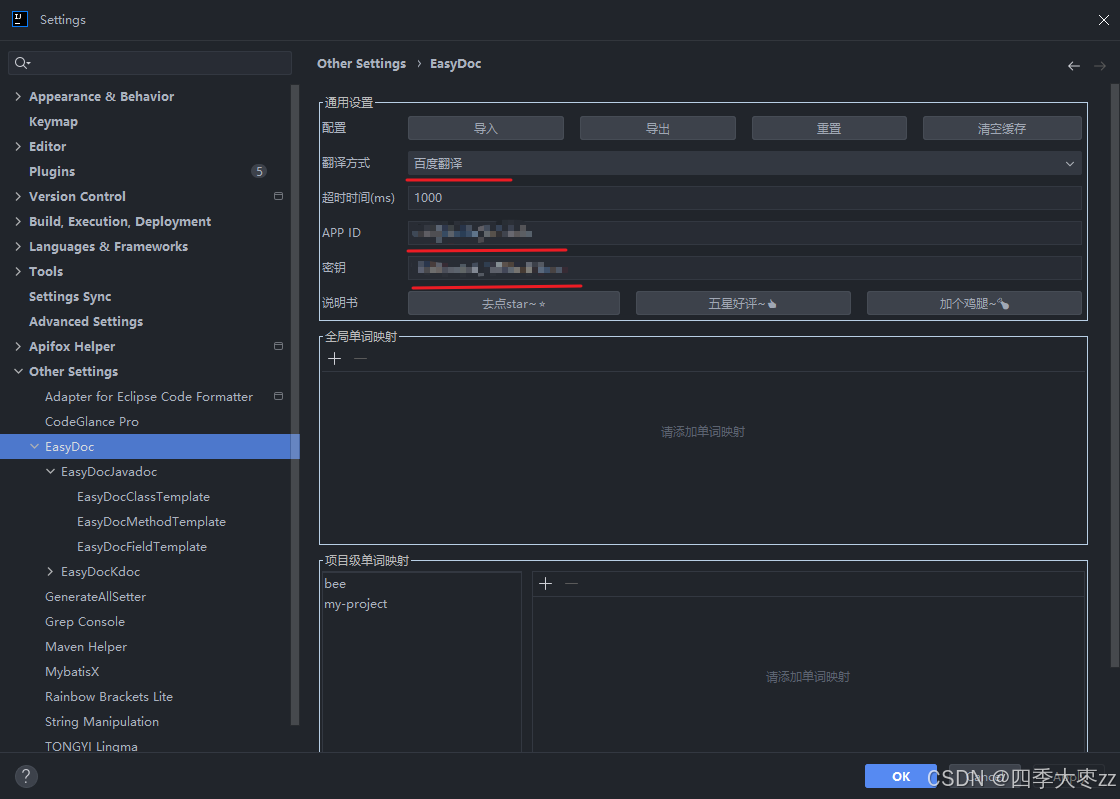Open Grep Console settings
The width and height of the screenshot is (1120, 799).
coord(84,621)
